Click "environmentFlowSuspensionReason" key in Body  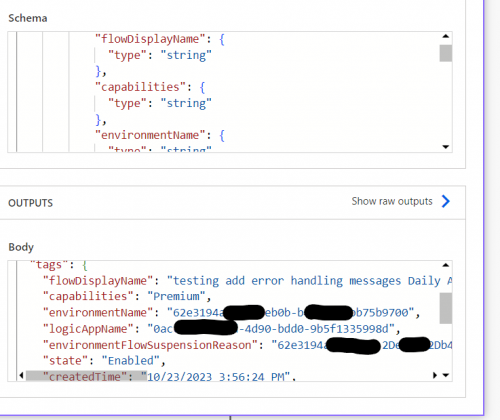pyautogui.click(x=150, y=345)
